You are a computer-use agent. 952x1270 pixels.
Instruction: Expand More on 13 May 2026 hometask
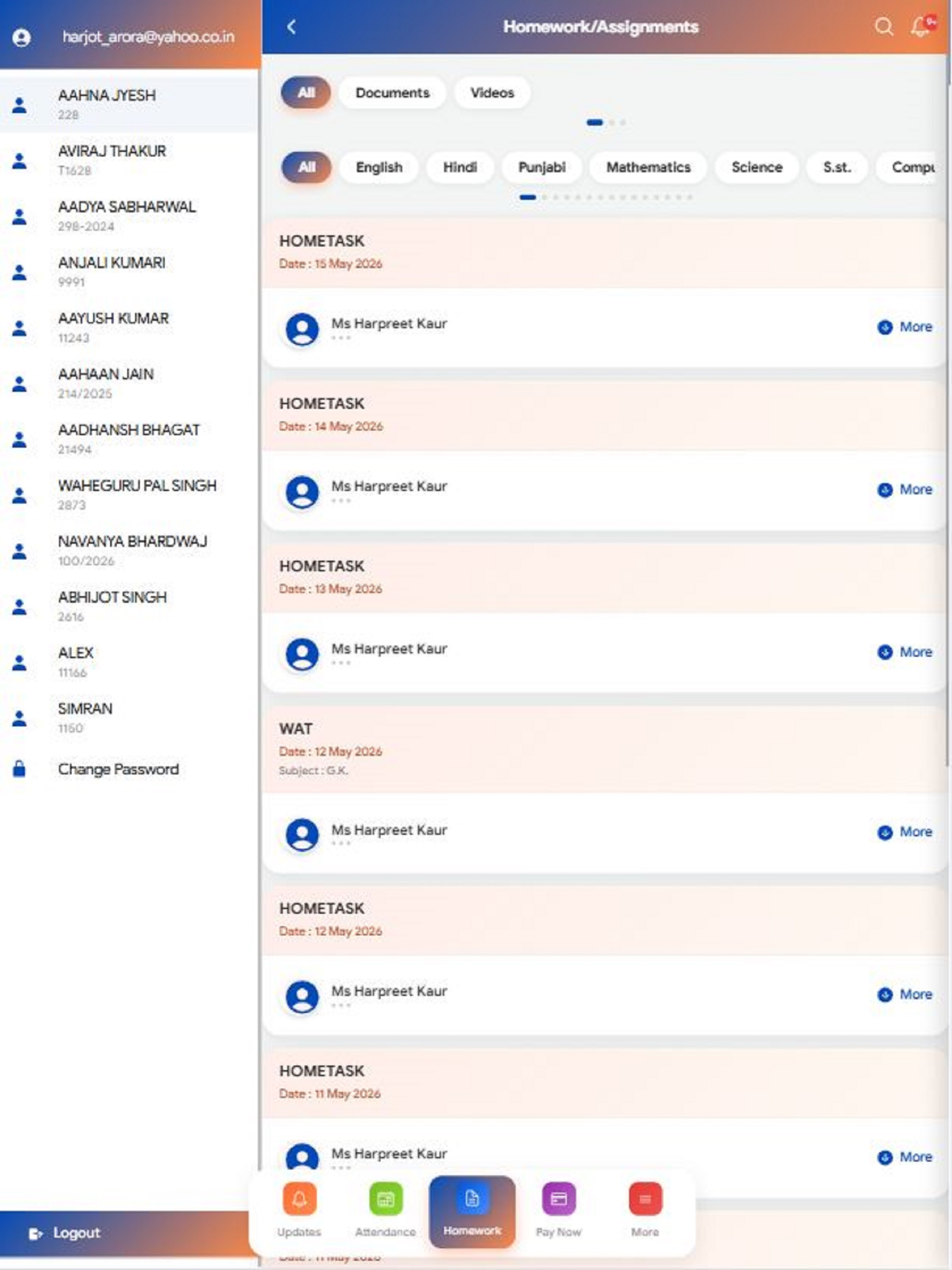(905, 652)
